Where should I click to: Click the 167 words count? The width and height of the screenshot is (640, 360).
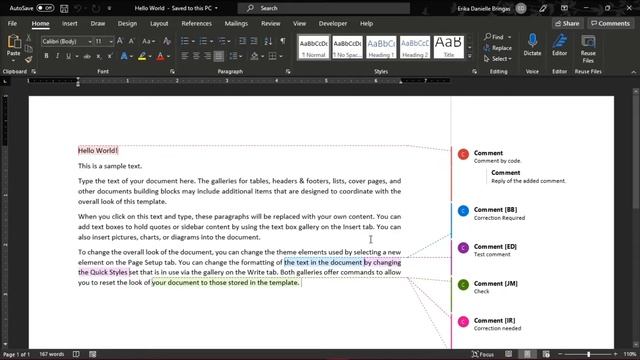[x=52, y=354]
